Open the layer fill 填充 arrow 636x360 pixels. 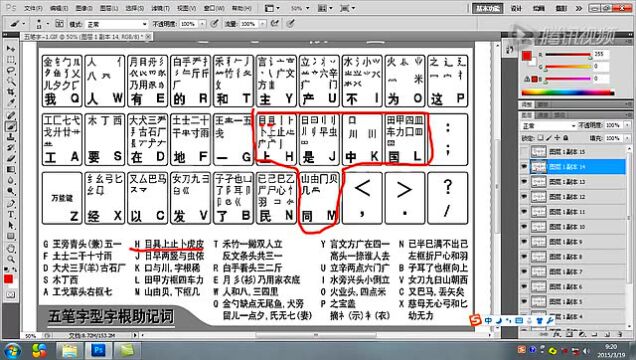627,138
